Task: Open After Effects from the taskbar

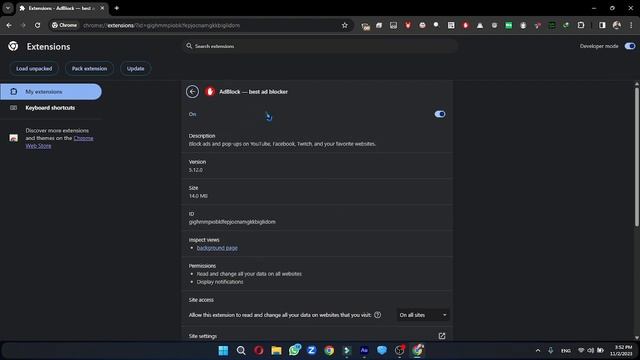Action: pos(364,350)
